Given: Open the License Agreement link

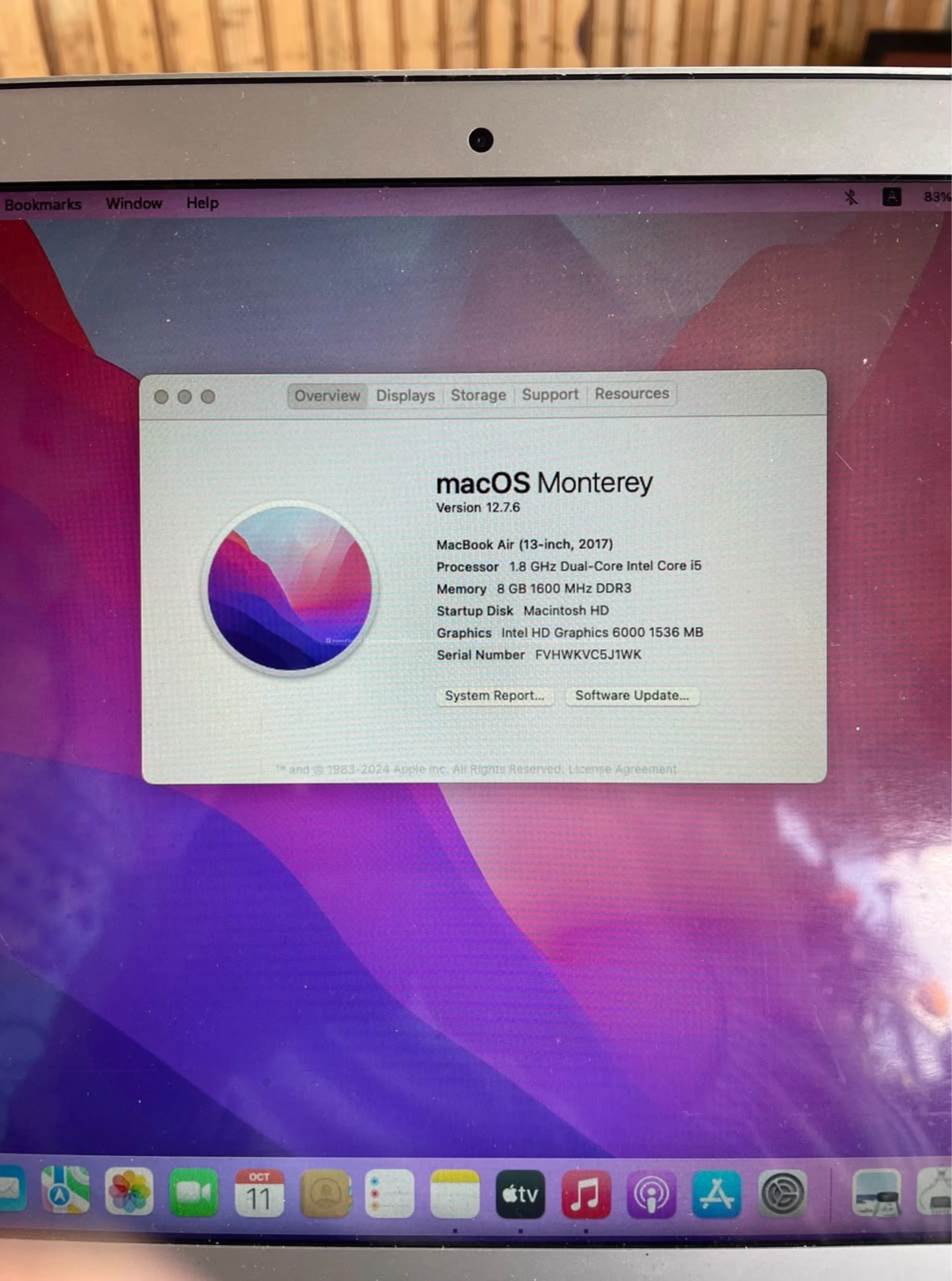Looking at the screenshot, I should (x=622, y=769).
